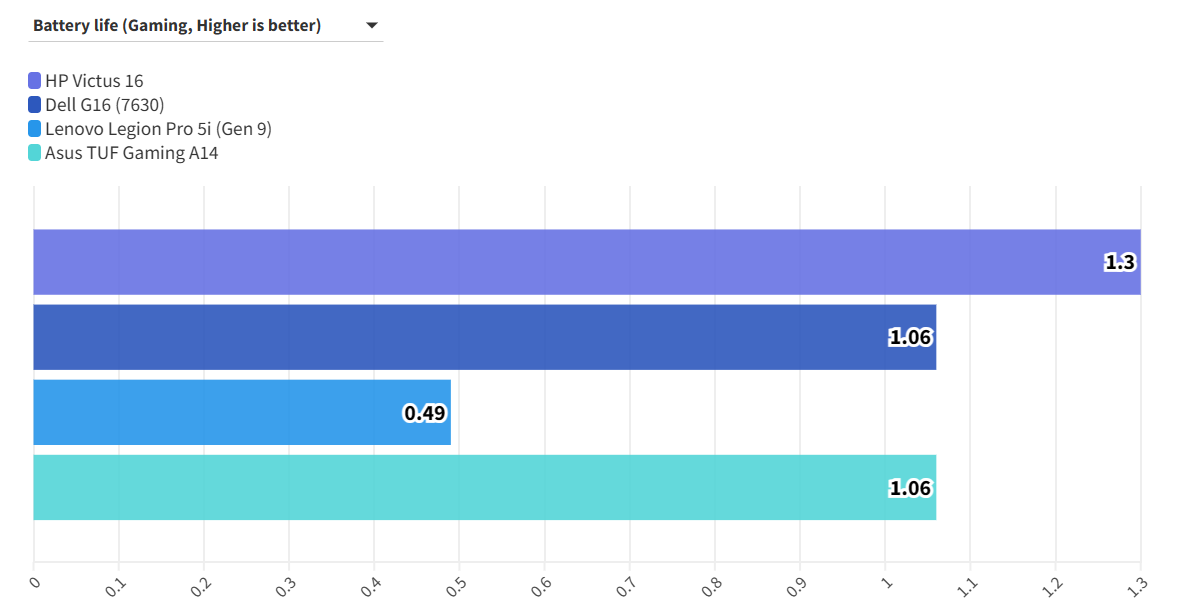Click the dropdown arrow caret
Image resolution: width=1180 pixels, height=614 pixels.
click(x=372, y=26)
